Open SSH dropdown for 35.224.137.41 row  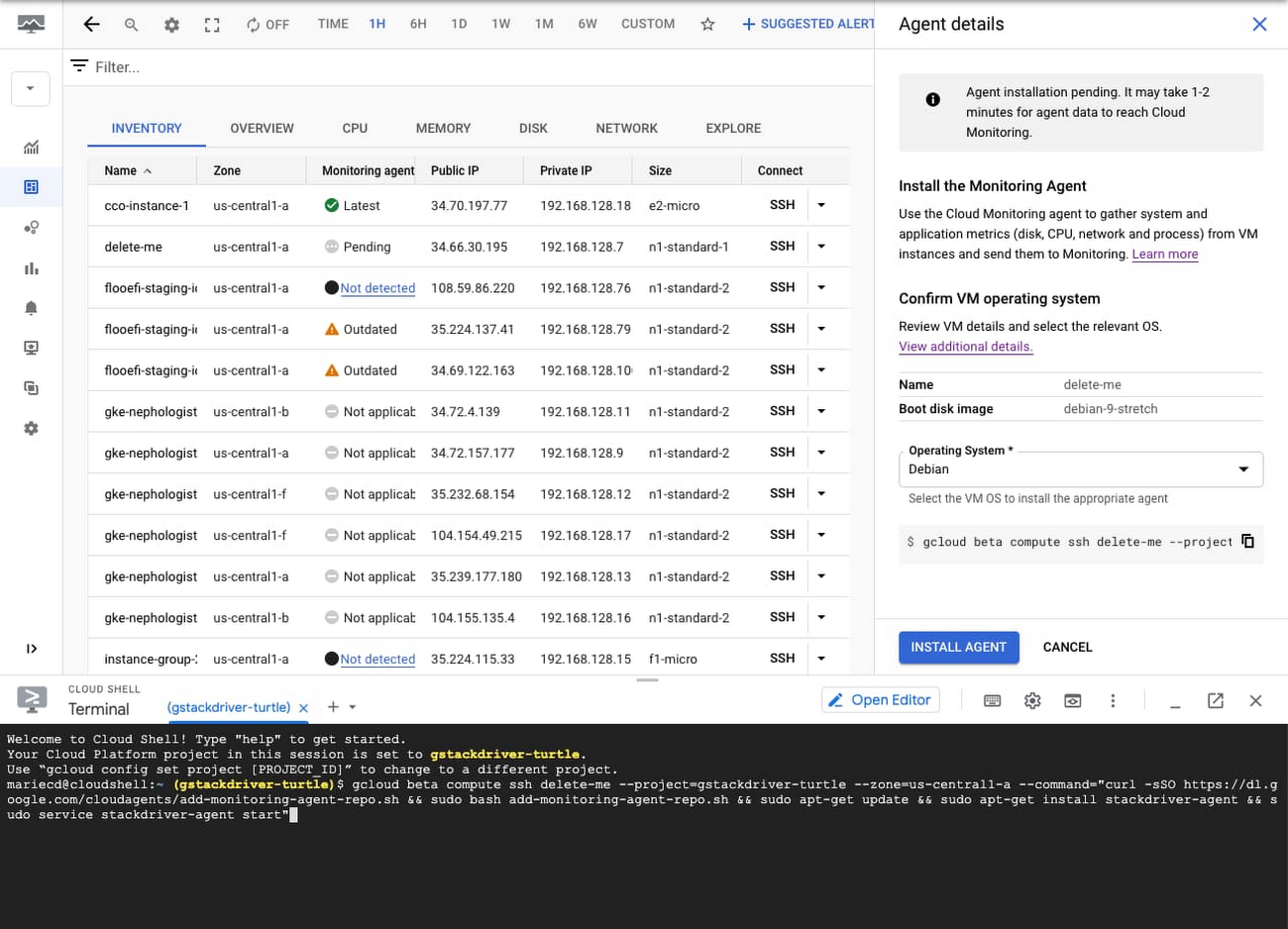(x=821, y=329)
